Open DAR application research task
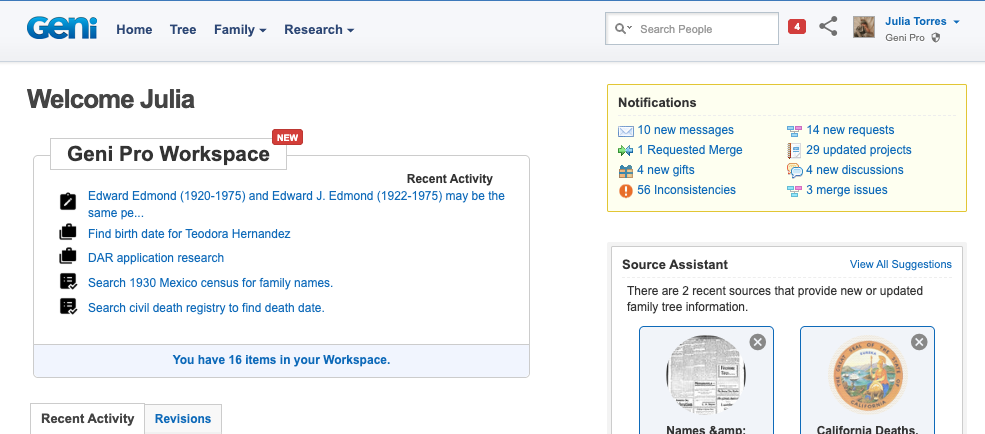The height and width of the screenshot is (434, 985). pyautogui.click(x=156, y=258)
